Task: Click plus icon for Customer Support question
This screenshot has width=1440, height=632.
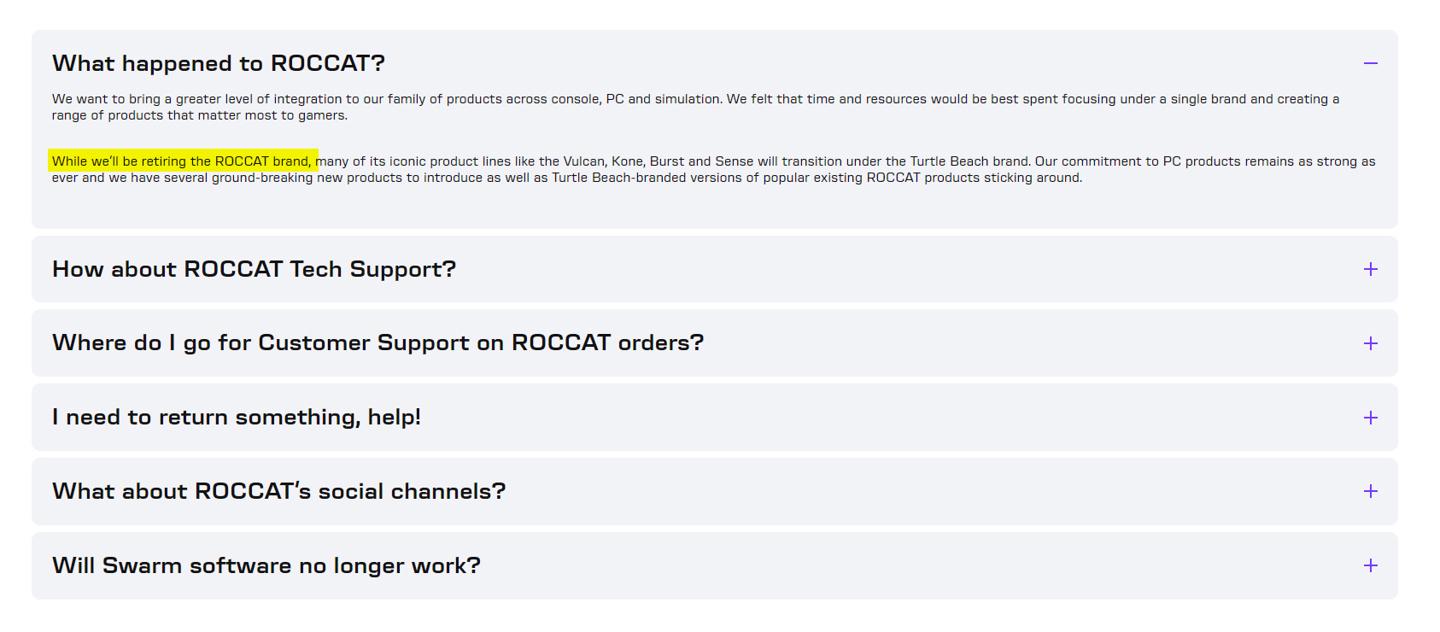Action: coord(1370,343)
